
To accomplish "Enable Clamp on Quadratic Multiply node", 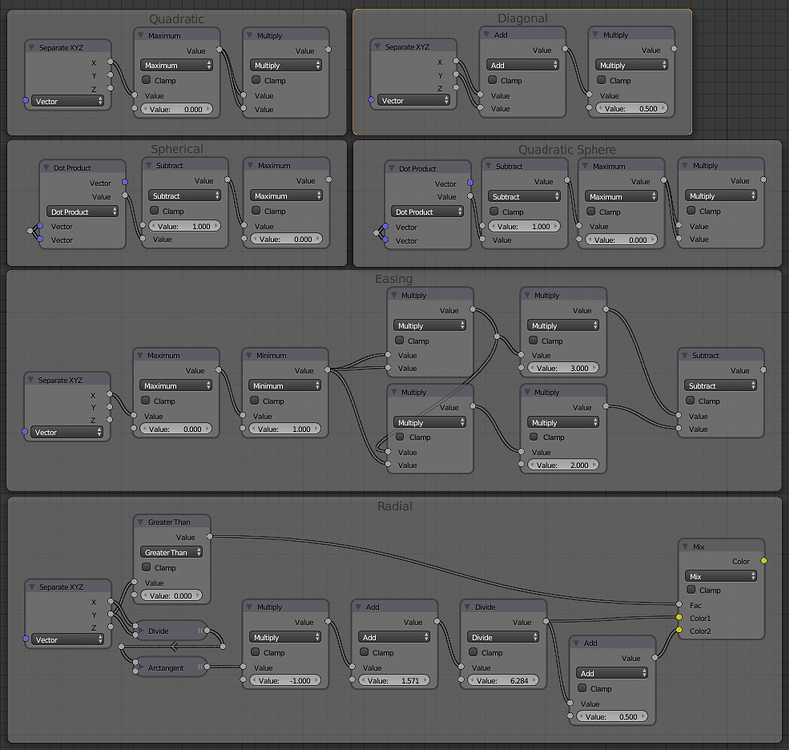I will (x=256, y=80).
